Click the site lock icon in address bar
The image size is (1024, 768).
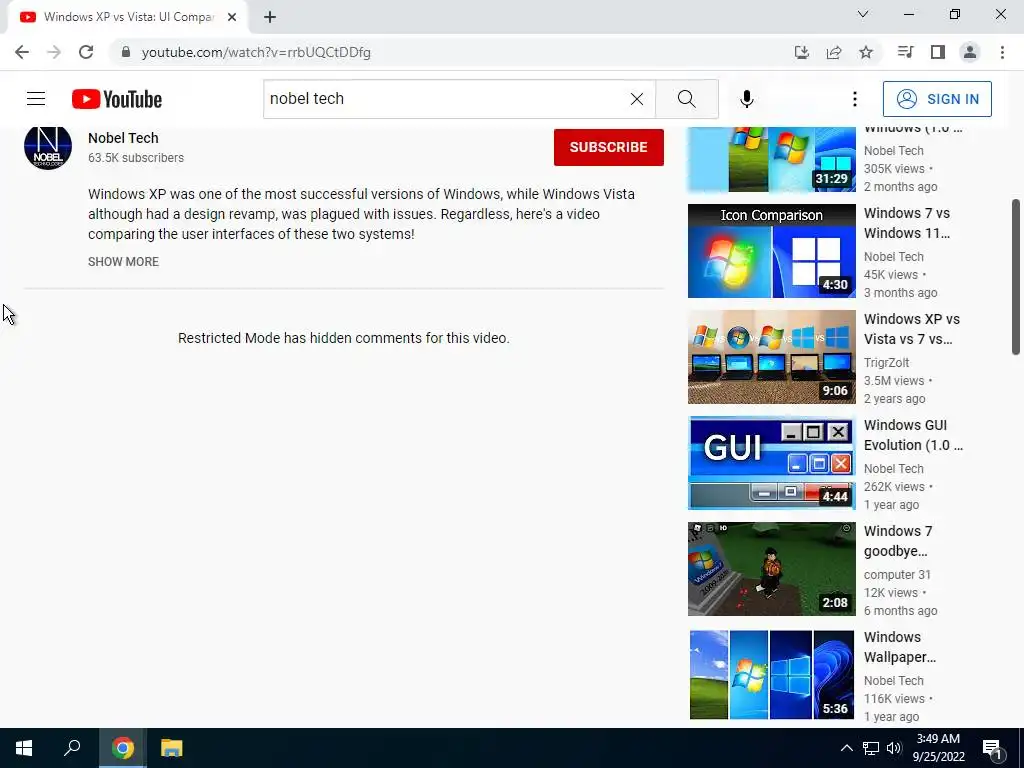[125, 52]
